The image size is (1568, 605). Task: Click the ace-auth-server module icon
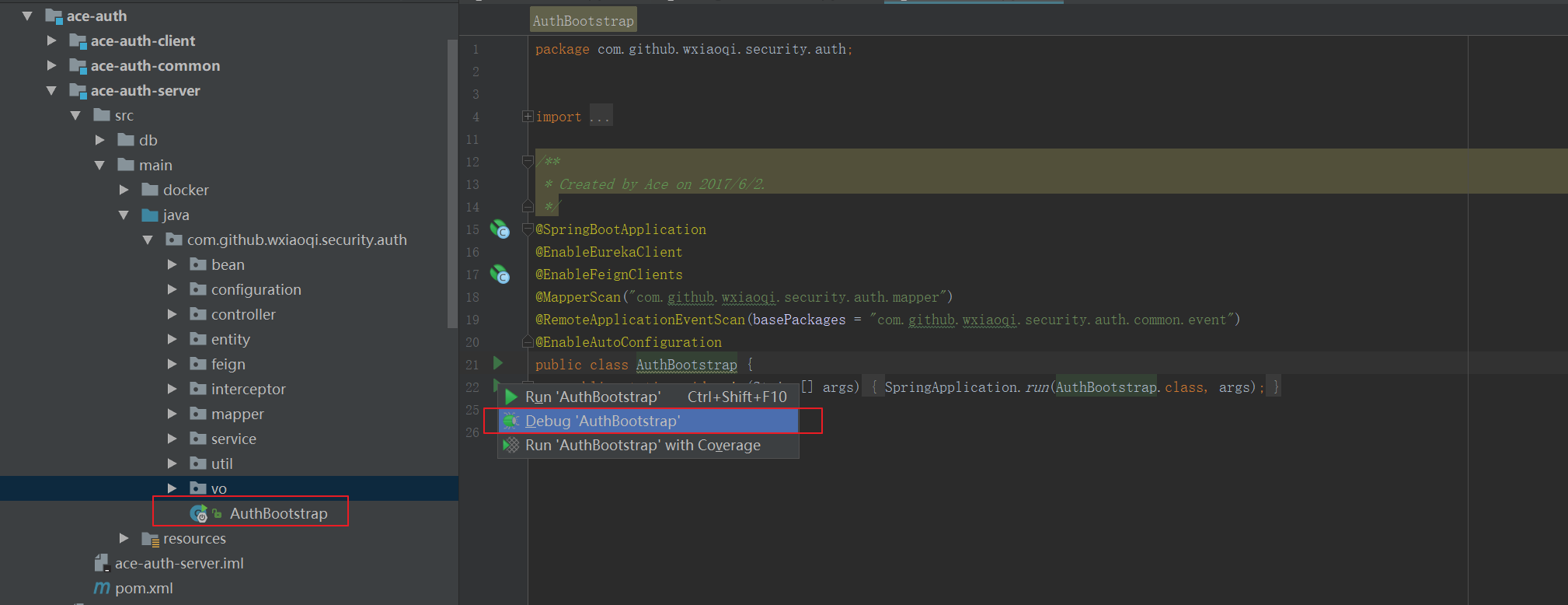coord(77,90)
